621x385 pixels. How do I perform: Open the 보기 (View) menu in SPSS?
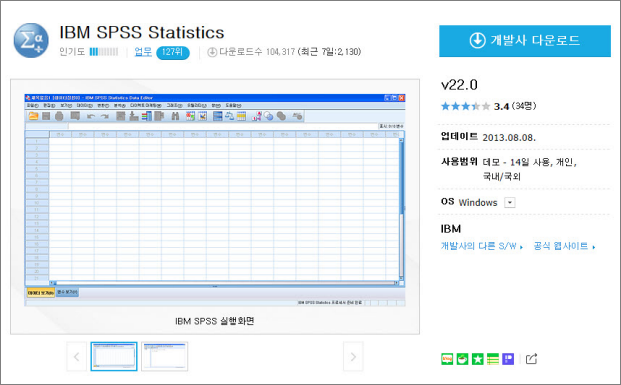[66, 105]
